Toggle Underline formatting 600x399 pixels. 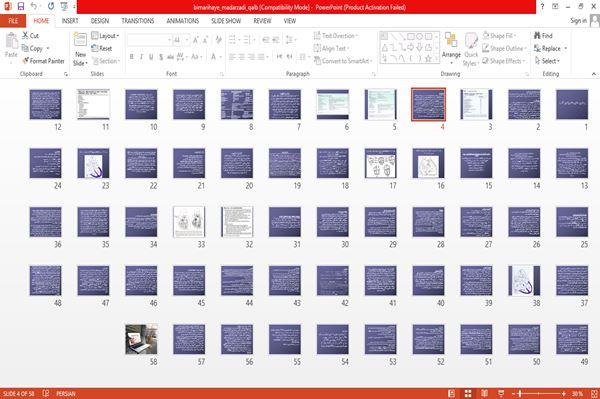(x=151, y=57)
